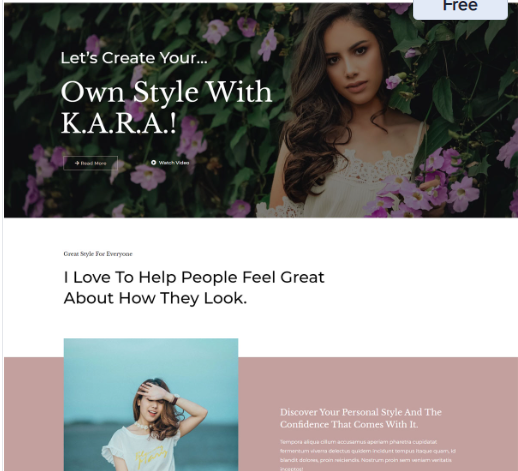Select the Free badge label
This screenshot has height=471, width=518.
tap(460, 7)
